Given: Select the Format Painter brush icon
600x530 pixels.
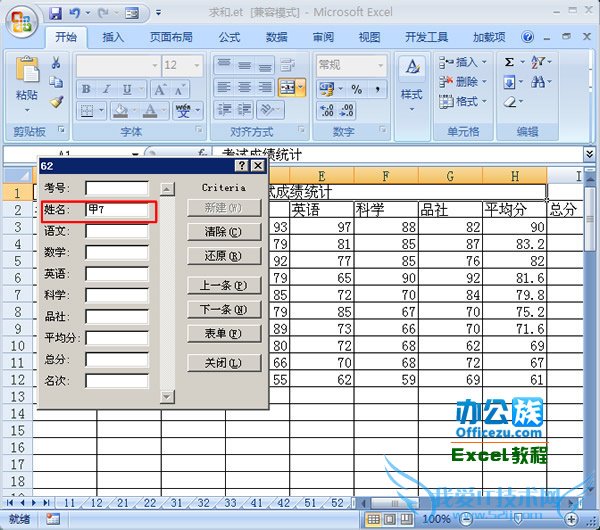Looking at the screenshot, I should [x=56, y=101].
